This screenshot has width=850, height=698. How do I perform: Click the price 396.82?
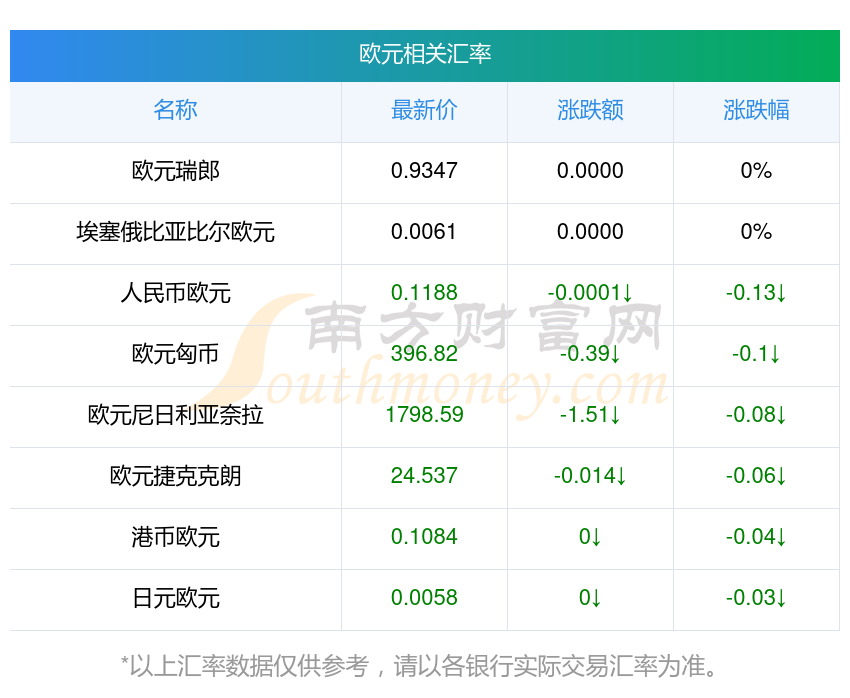pos(424,354)
